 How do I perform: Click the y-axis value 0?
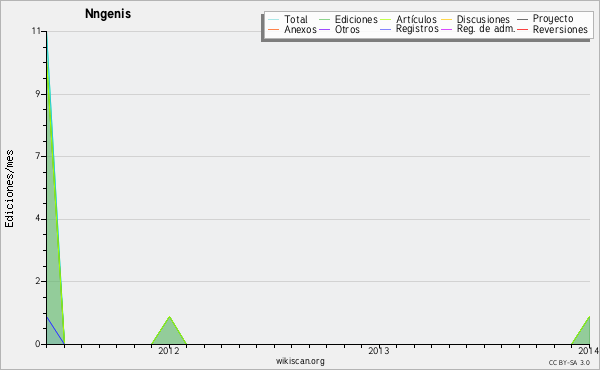pos(38,344)
